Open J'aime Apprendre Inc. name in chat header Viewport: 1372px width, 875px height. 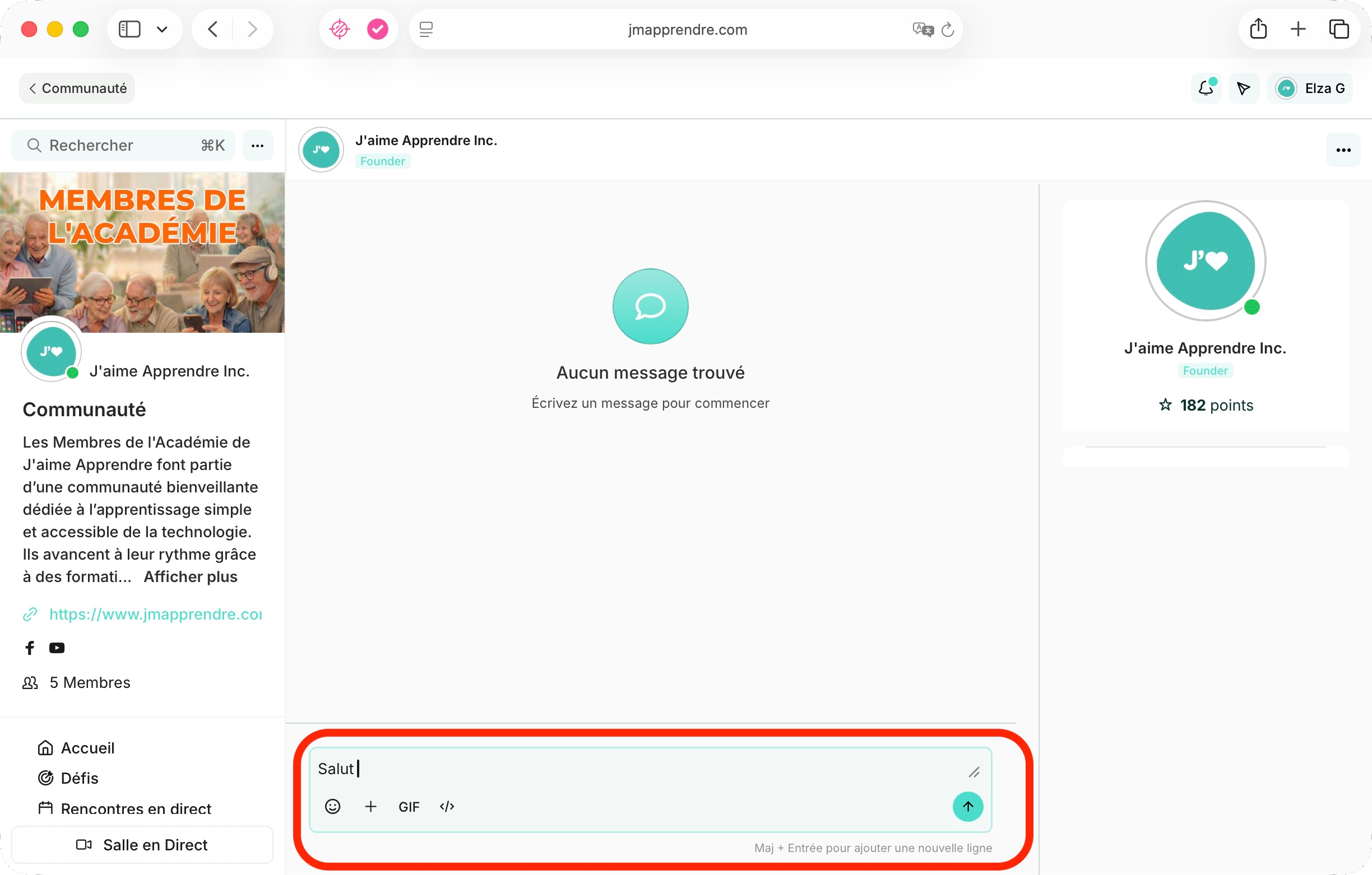(426, 140)
